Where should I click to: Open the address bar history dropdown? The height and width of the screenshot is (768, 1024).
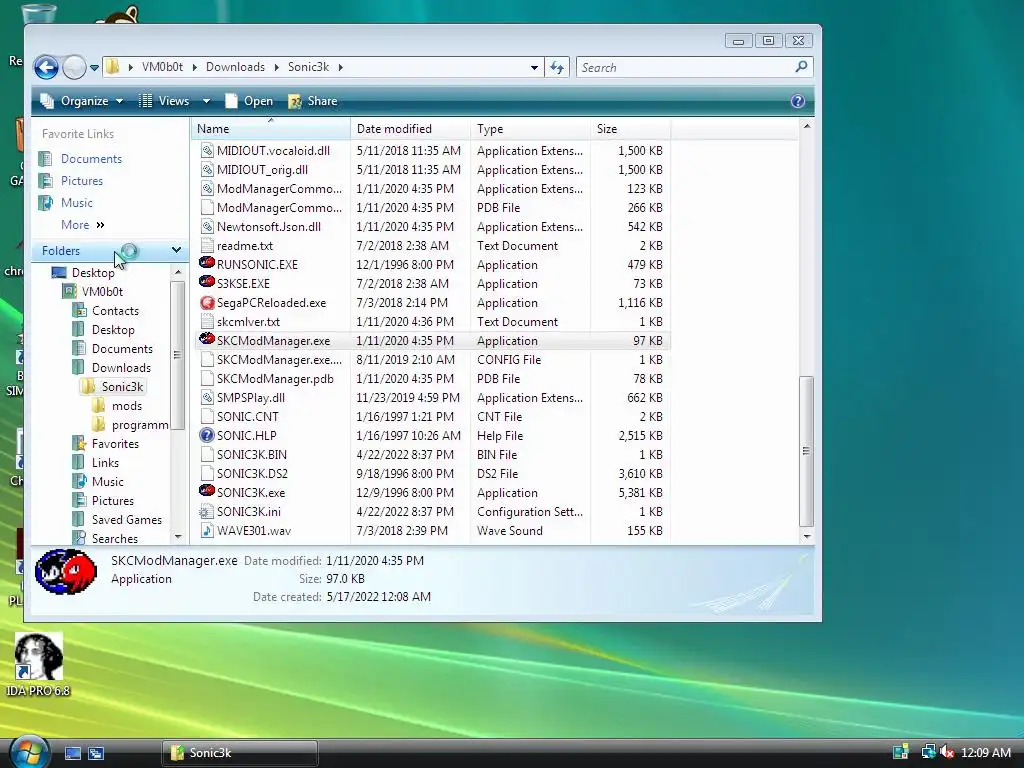534,67
